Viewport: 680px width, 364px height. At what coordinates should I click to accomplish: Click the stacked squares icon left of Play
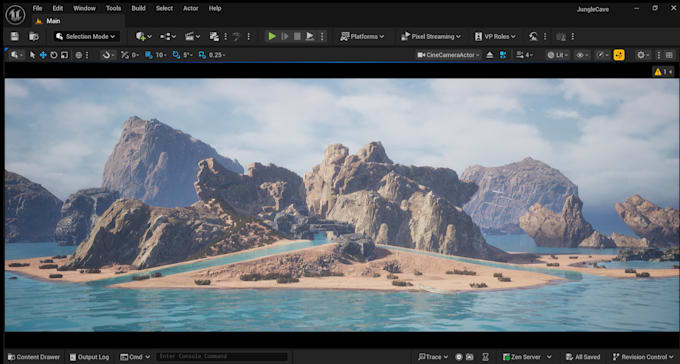click(214, 36)
